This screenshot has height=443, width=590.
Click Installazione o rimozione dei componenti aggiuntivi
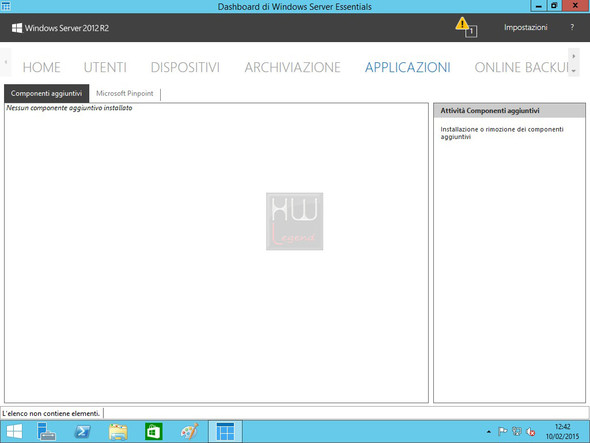[x=502, y=133]
